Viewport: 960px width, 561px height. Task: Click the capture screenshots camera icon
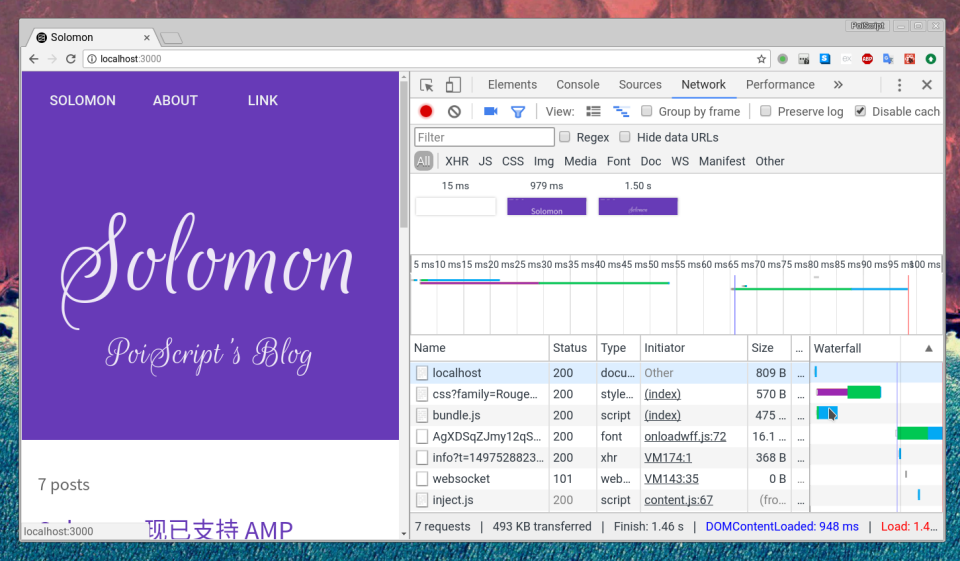tap(490, 112)
